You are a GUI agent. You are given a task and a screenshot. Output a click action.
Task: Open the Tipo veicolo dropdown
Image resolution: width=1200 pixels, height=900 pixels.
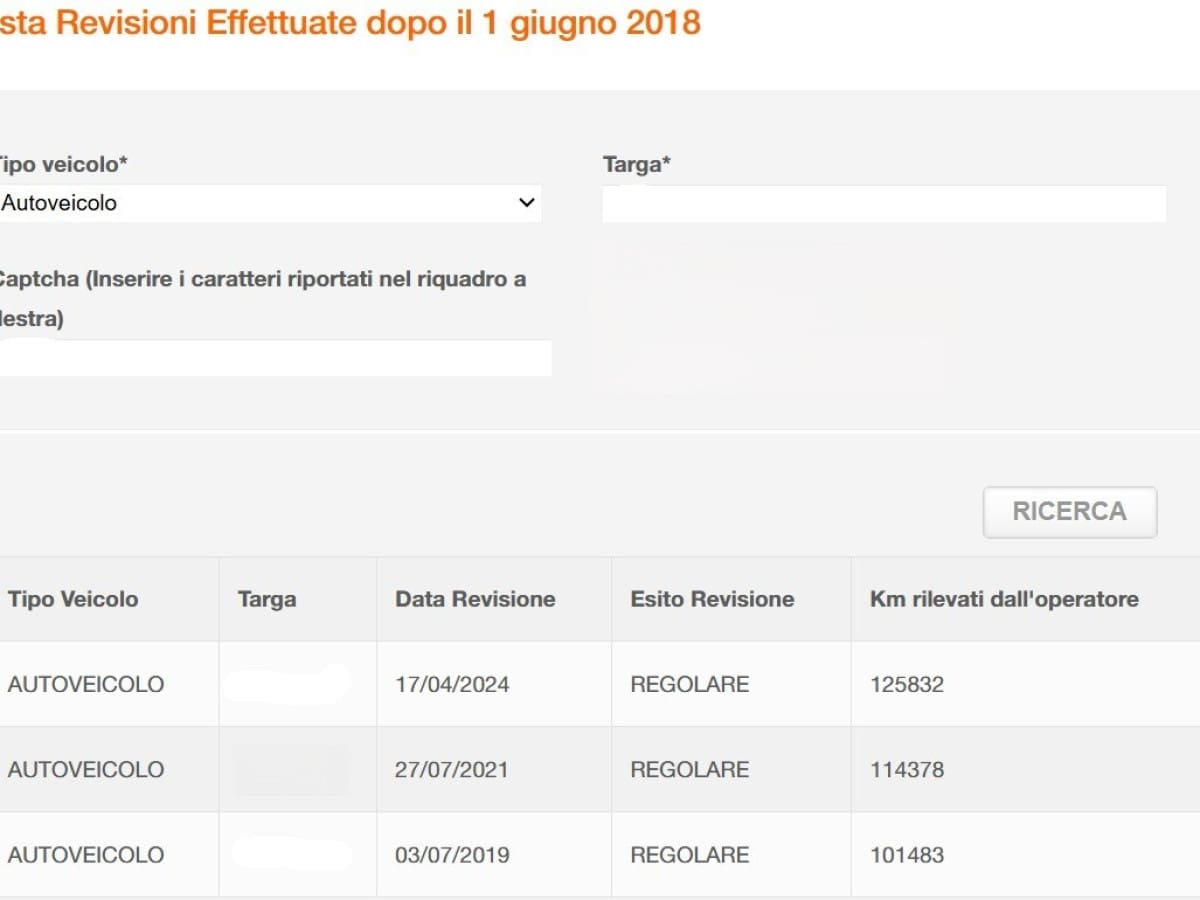coord(270,203)
